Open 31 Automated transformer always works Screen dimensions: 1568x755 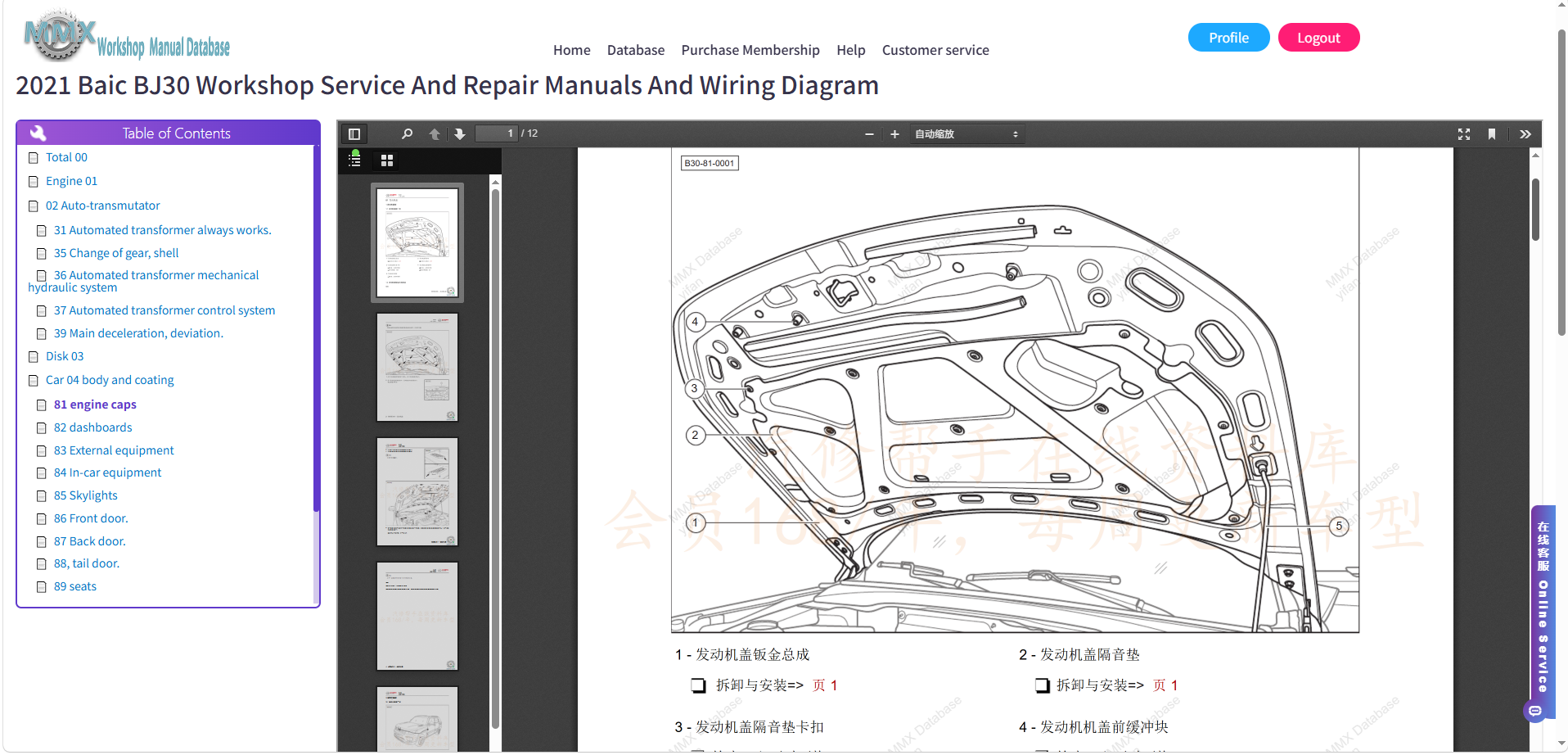click(163, 230)
